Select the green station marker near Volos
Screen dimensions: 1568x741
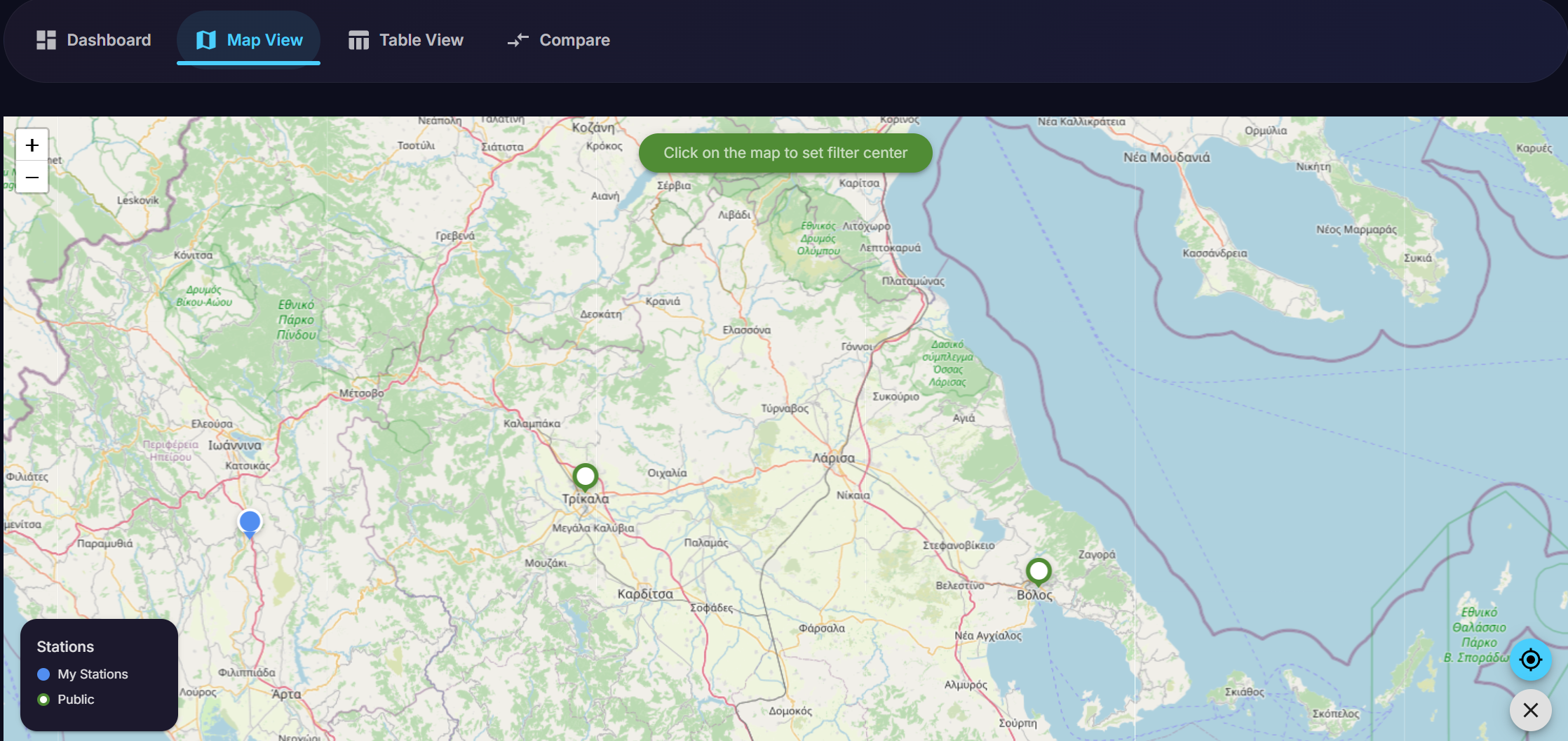1039,571
